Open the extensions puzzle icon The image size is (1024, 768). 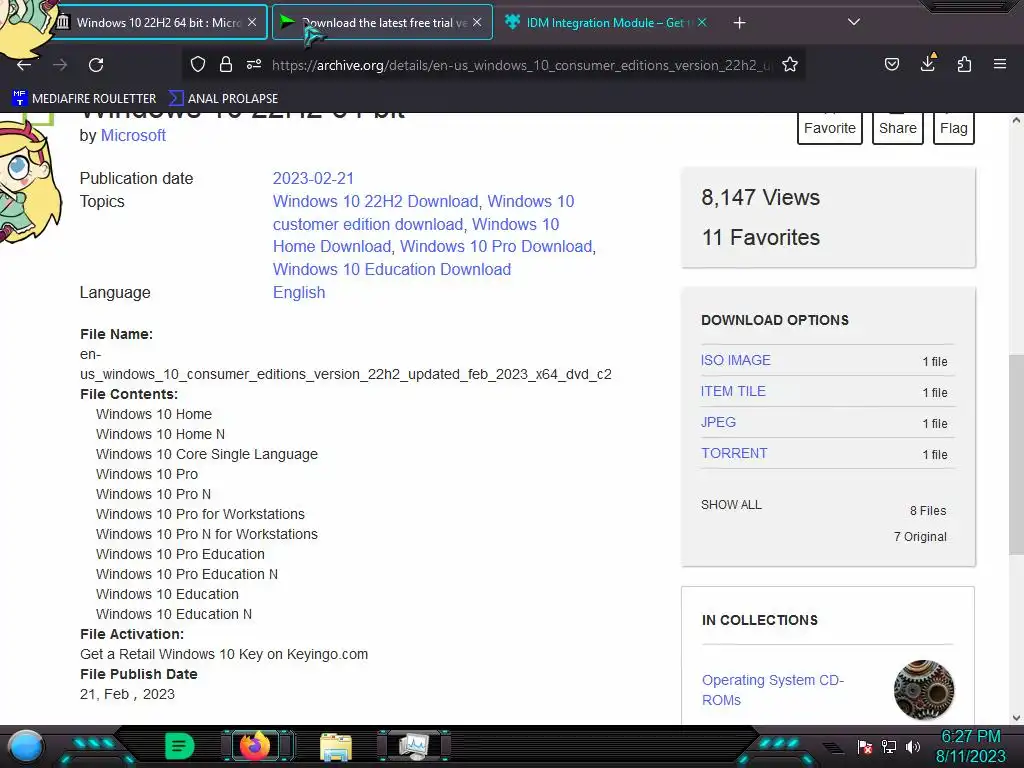[x=965, y=64]
